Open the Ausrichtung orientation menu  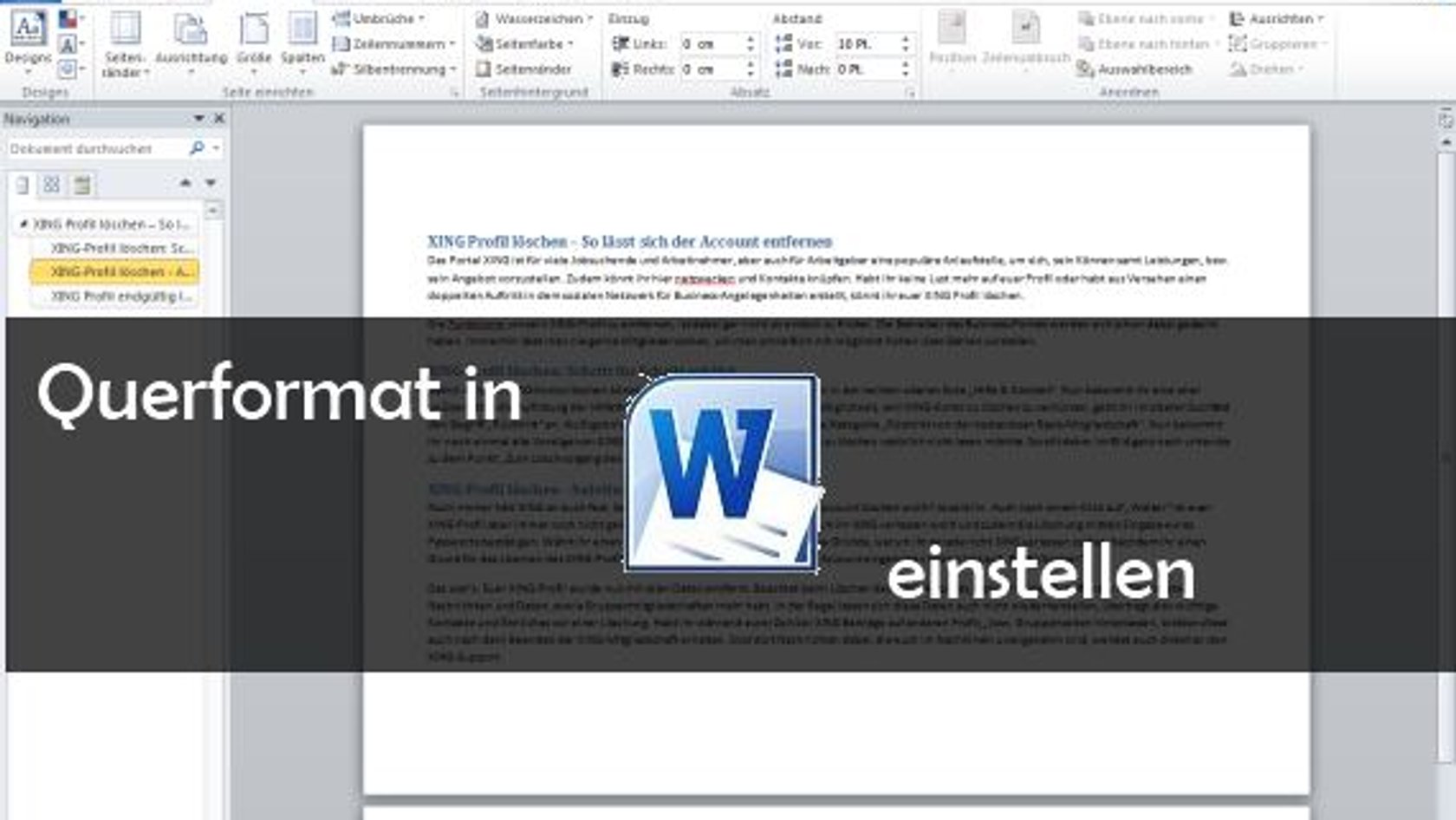pos(191,42)
